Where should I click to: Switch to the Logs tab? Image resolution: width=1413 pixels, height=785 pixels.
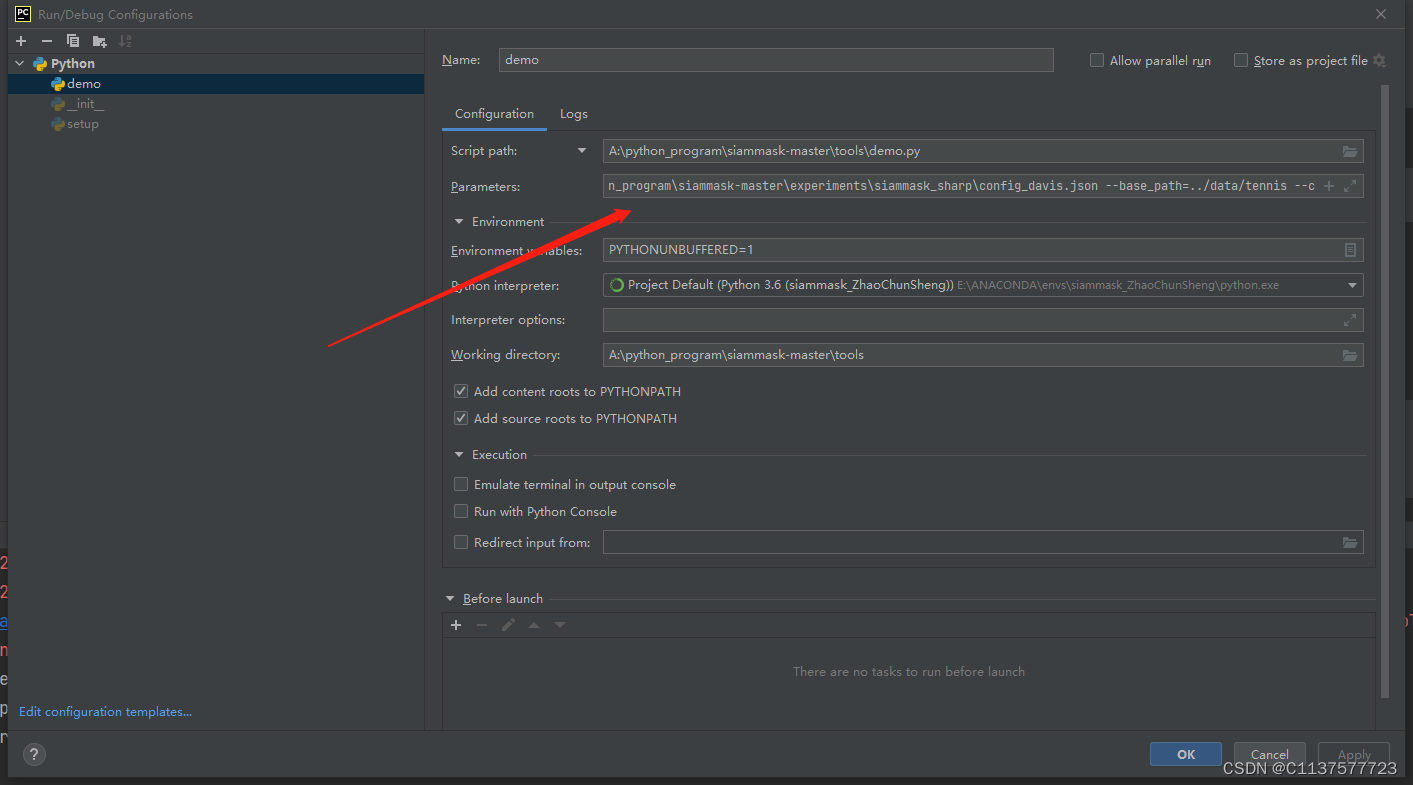coord(573,113)
